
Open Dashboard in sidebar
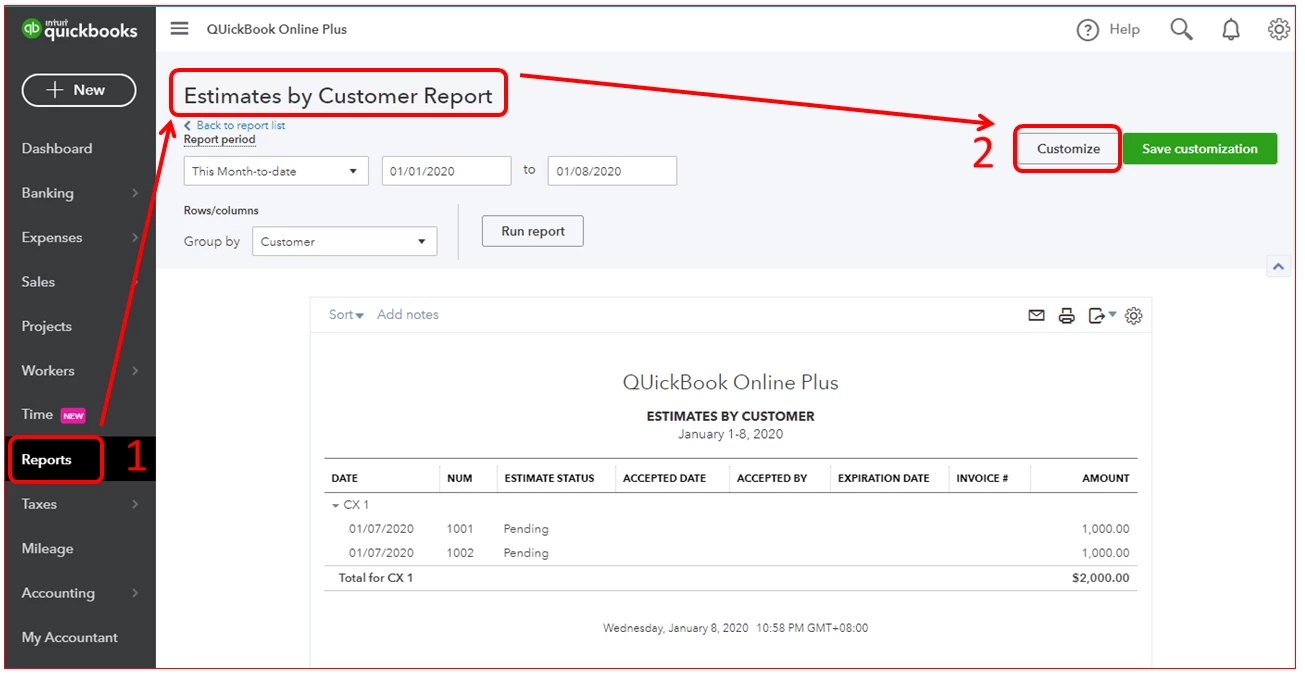click(57, 148)
